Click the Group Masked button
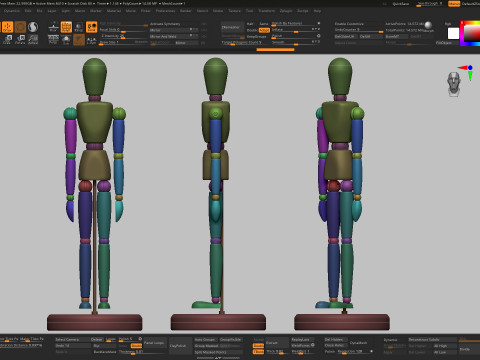Screen dimensions: 480x360 [x=207, y=346]
